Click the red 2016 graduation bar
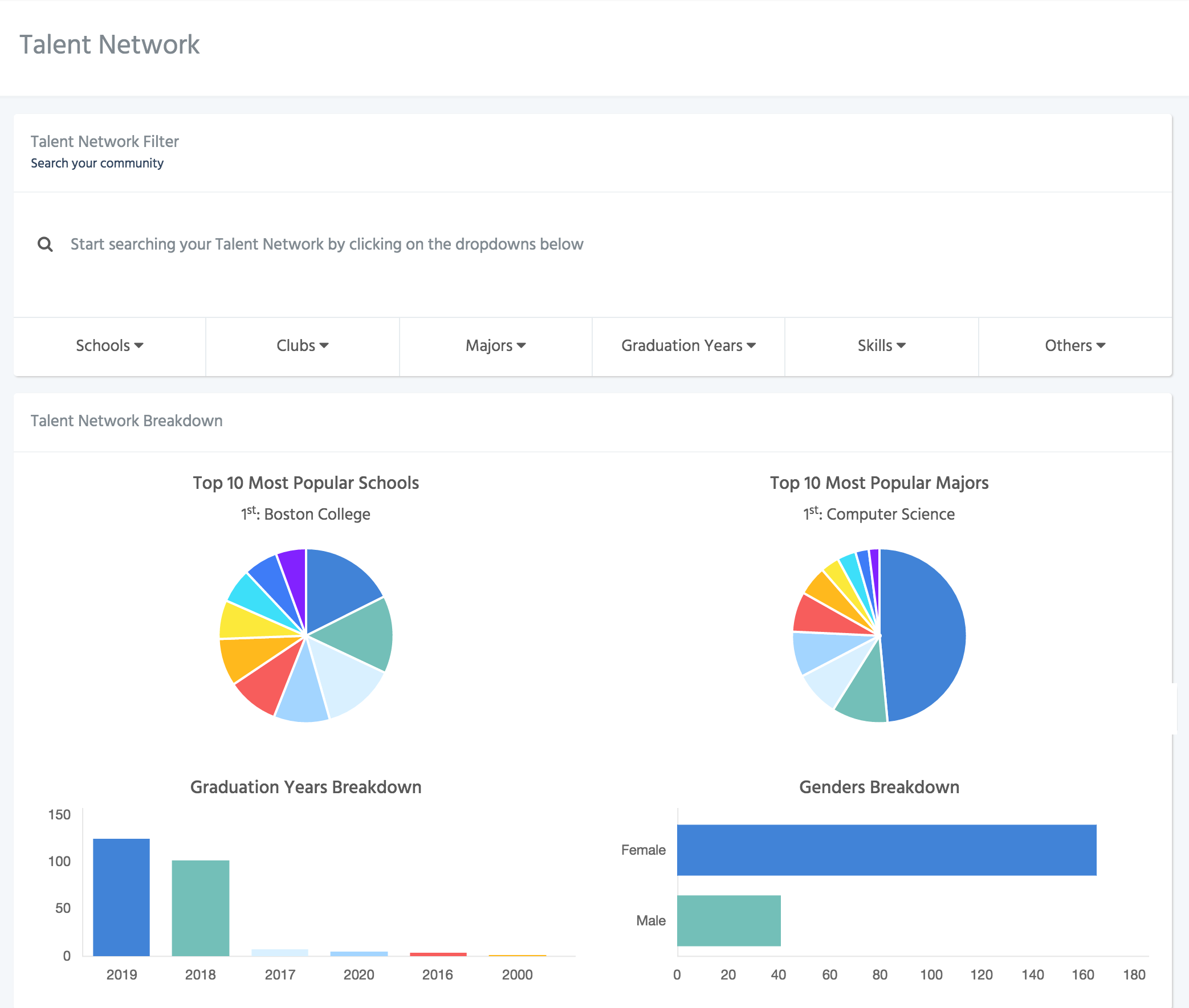The image size is (1189, 1008). (438, 954)
